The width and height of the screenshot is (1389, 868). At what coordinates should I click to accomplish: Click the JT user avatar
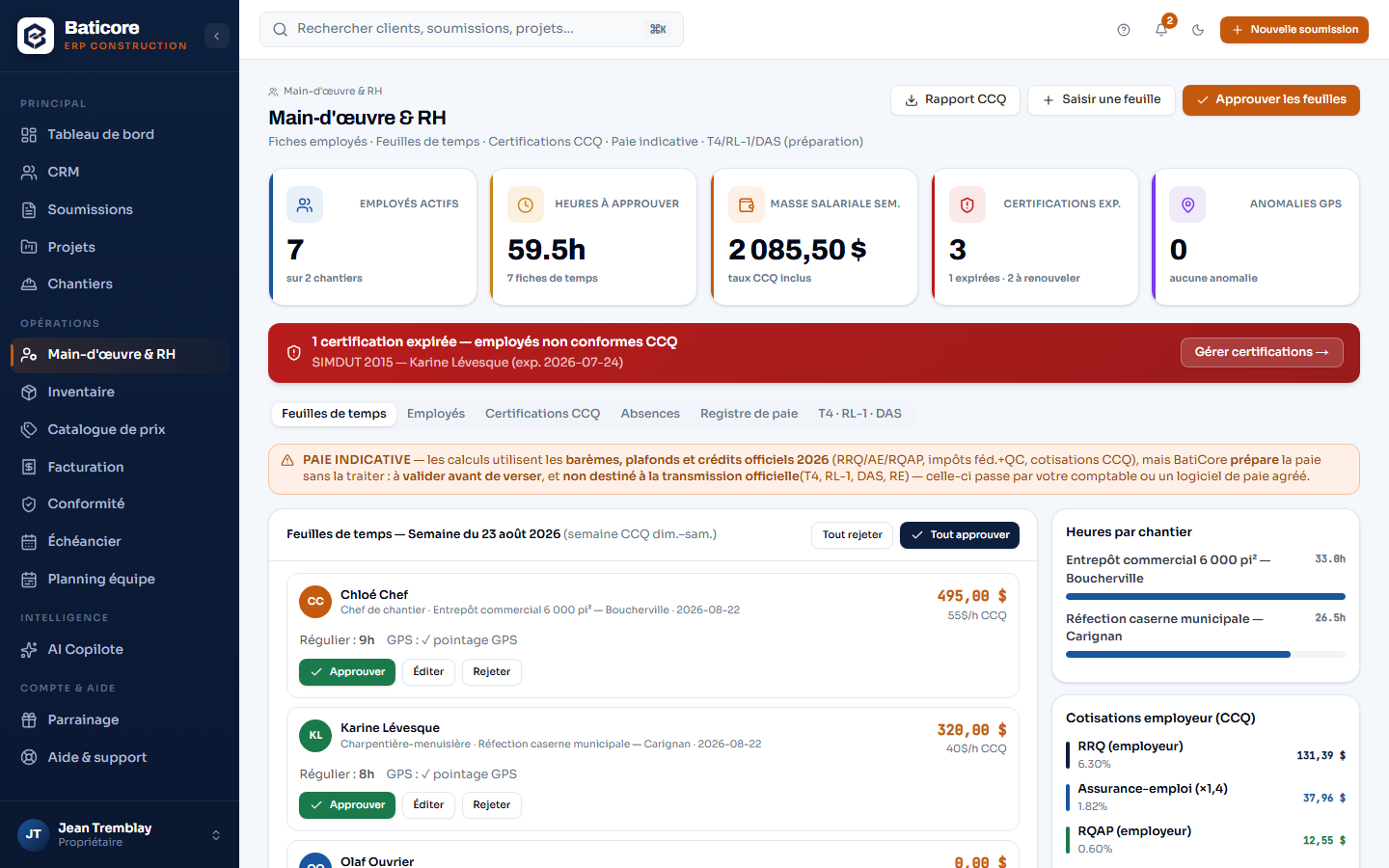[34, 834]
